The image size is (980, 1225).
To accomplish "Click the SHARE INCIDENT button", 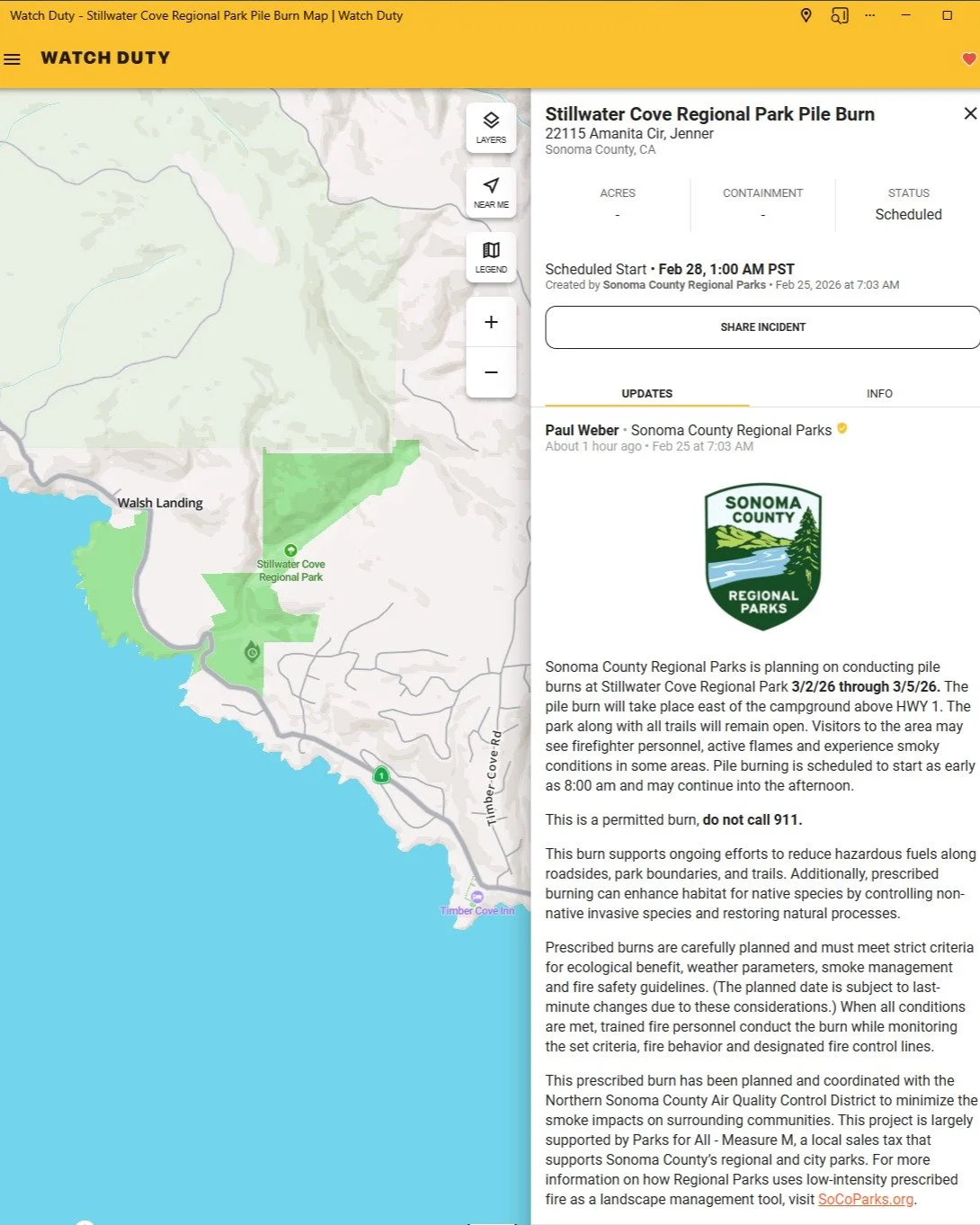I will coord(762,326).
